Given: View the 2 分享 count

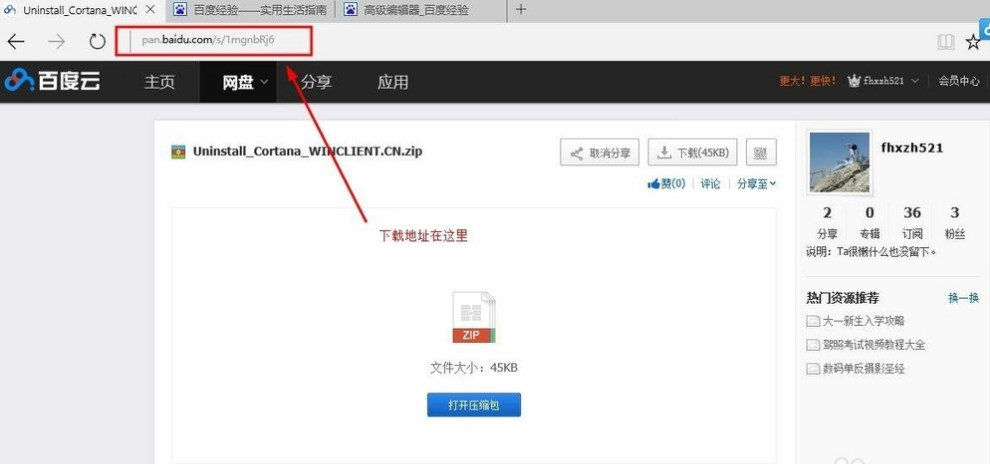Looking at the screenshot, I should pos(827,222).
